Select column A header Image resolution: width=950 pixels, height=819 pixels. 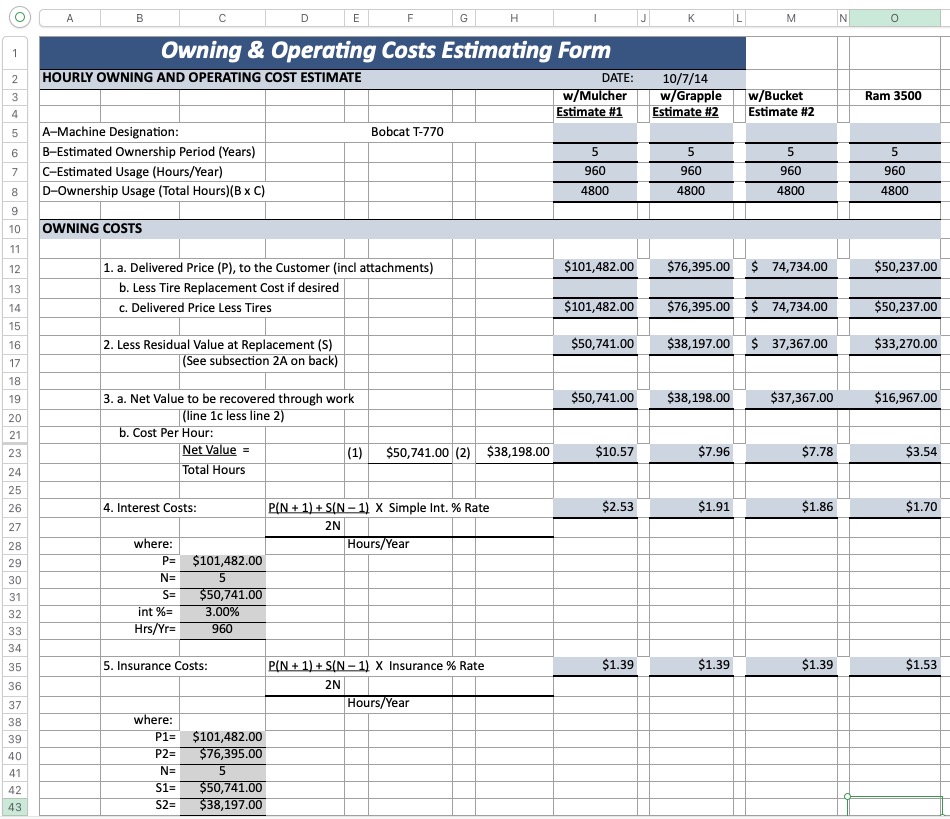pos(70,18)
